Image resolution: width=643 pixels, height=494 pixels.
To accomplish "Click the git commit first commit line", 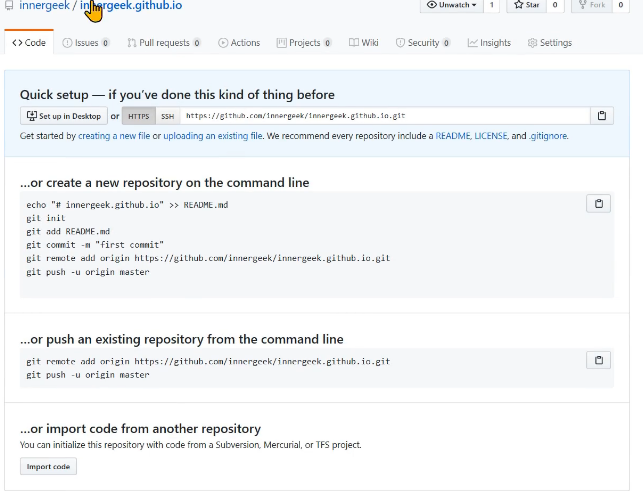I will (95, 245).
